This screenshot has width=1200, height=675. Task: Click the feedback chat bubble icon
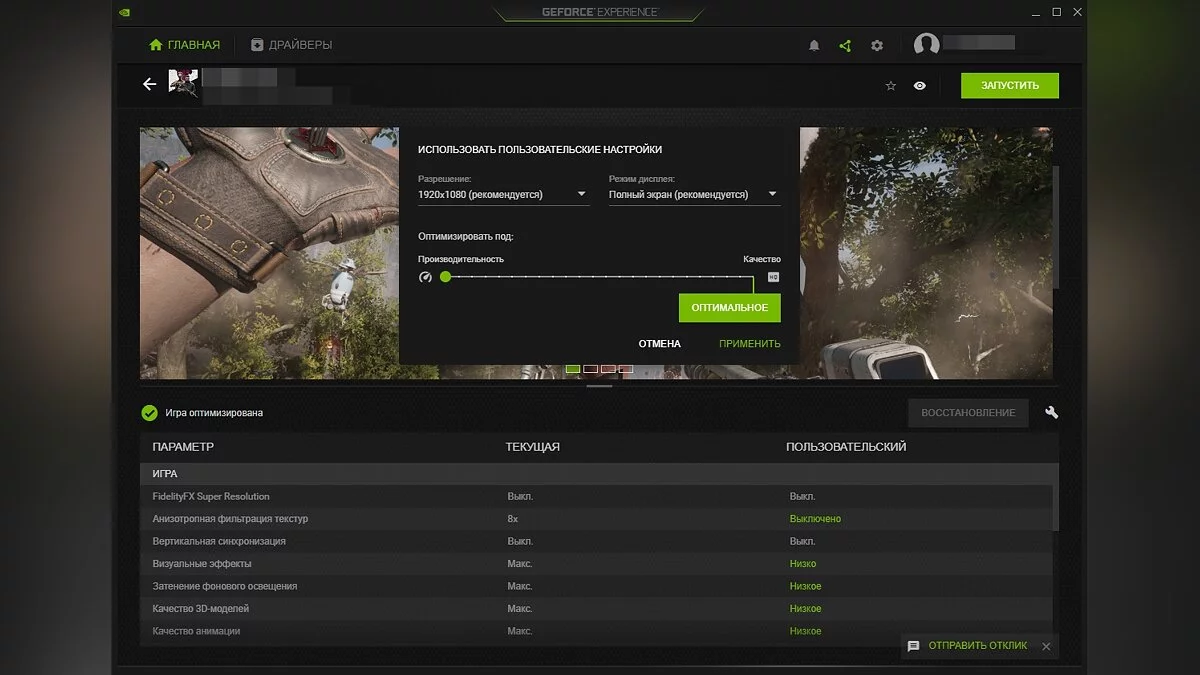(913, 646)
